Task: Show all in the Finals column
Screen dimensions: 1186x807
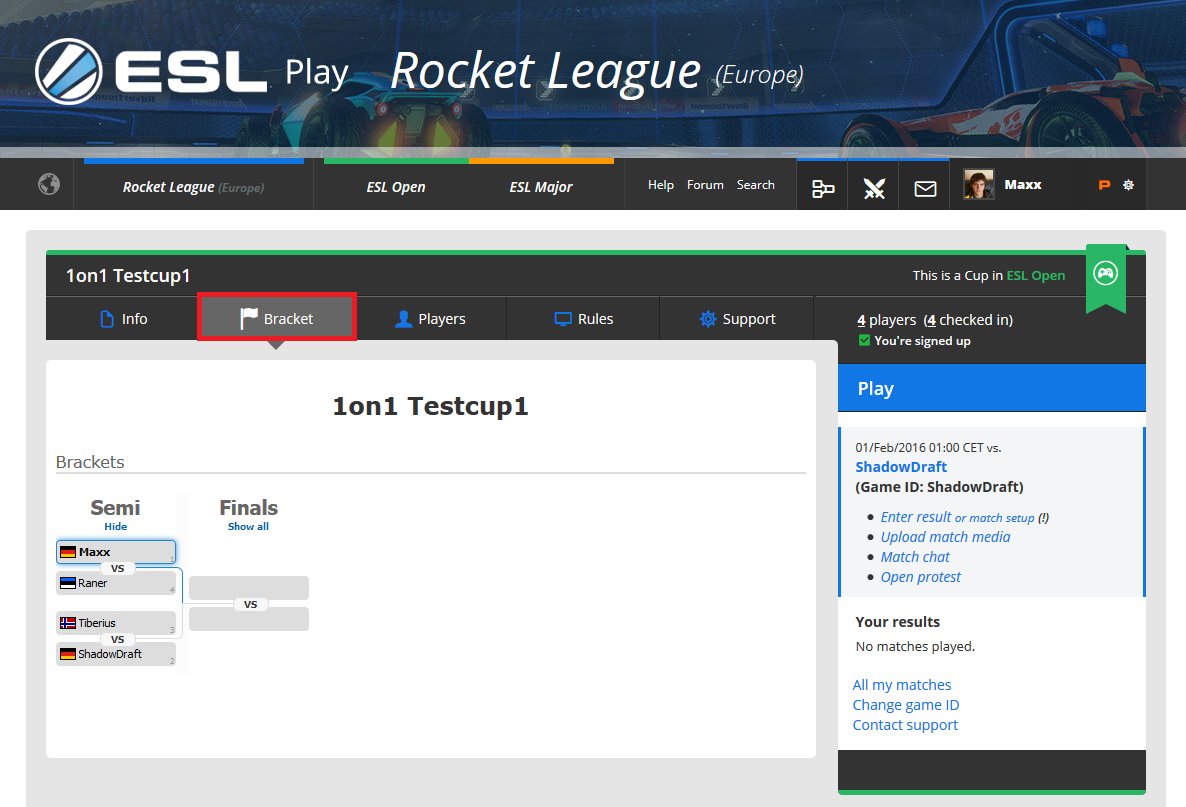Action: [248, 526]
